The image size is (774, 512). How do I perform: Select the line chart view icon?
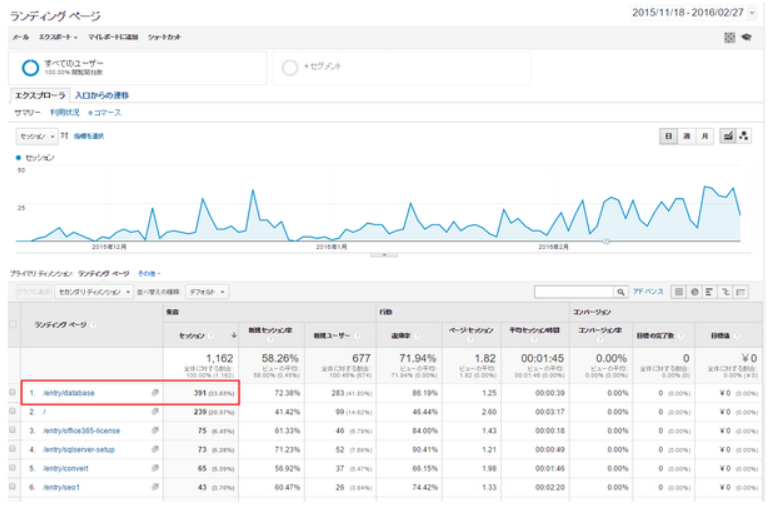tap(728, 136)
